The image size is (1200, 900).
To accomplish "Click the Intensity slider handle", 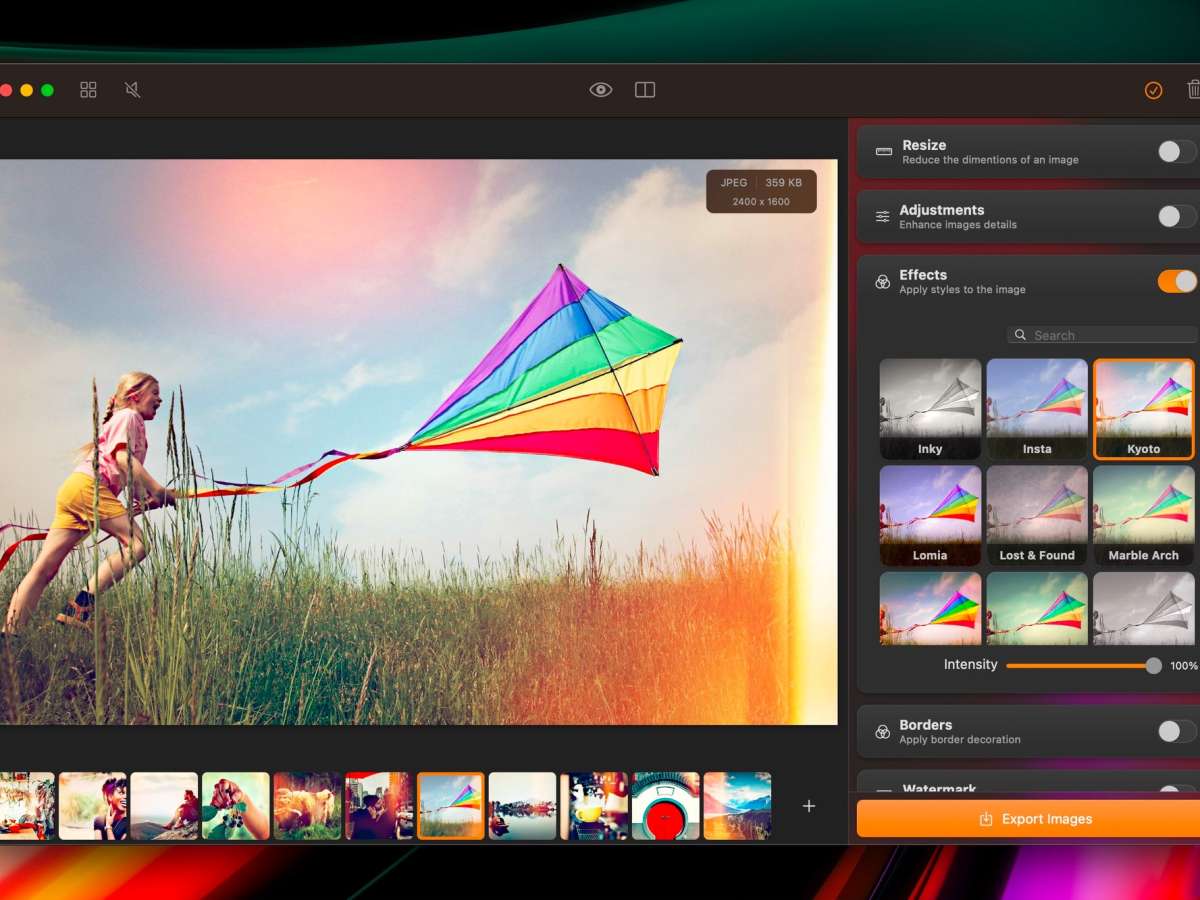I will (x=1154, y=665).
